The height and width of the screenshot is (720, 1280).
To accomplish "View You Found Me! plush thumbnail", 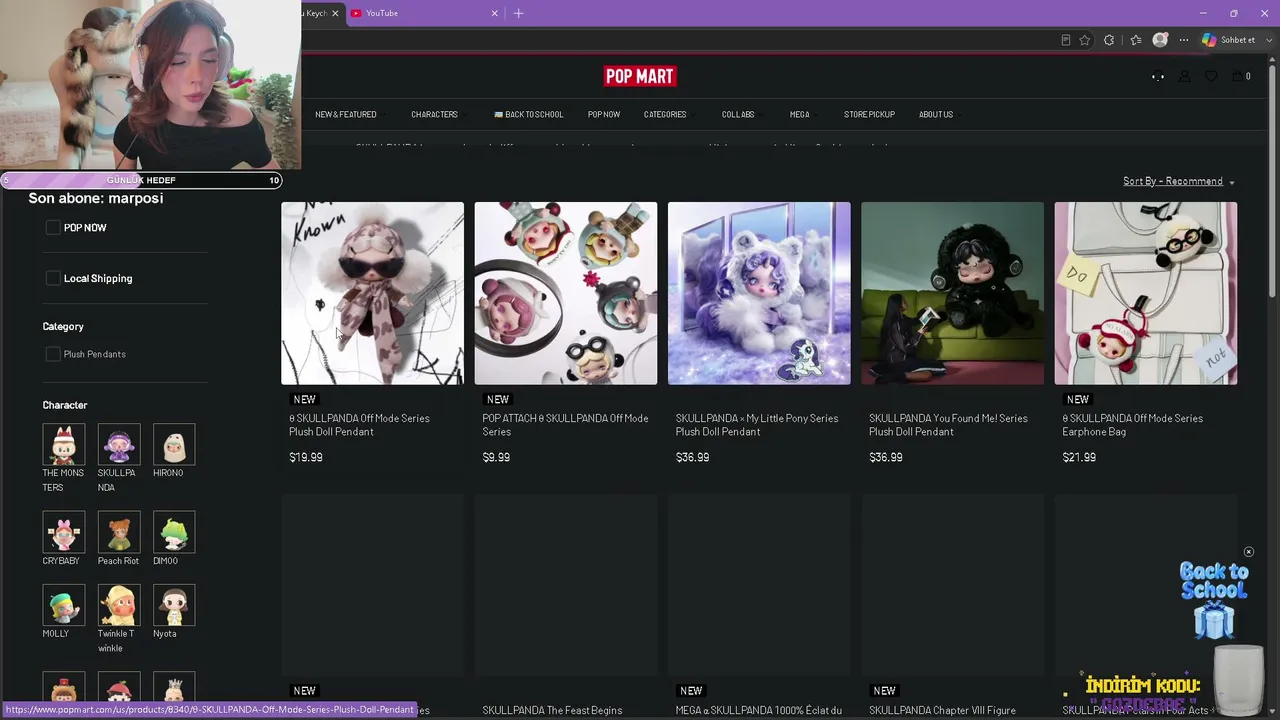I will (x=952, y=293).
